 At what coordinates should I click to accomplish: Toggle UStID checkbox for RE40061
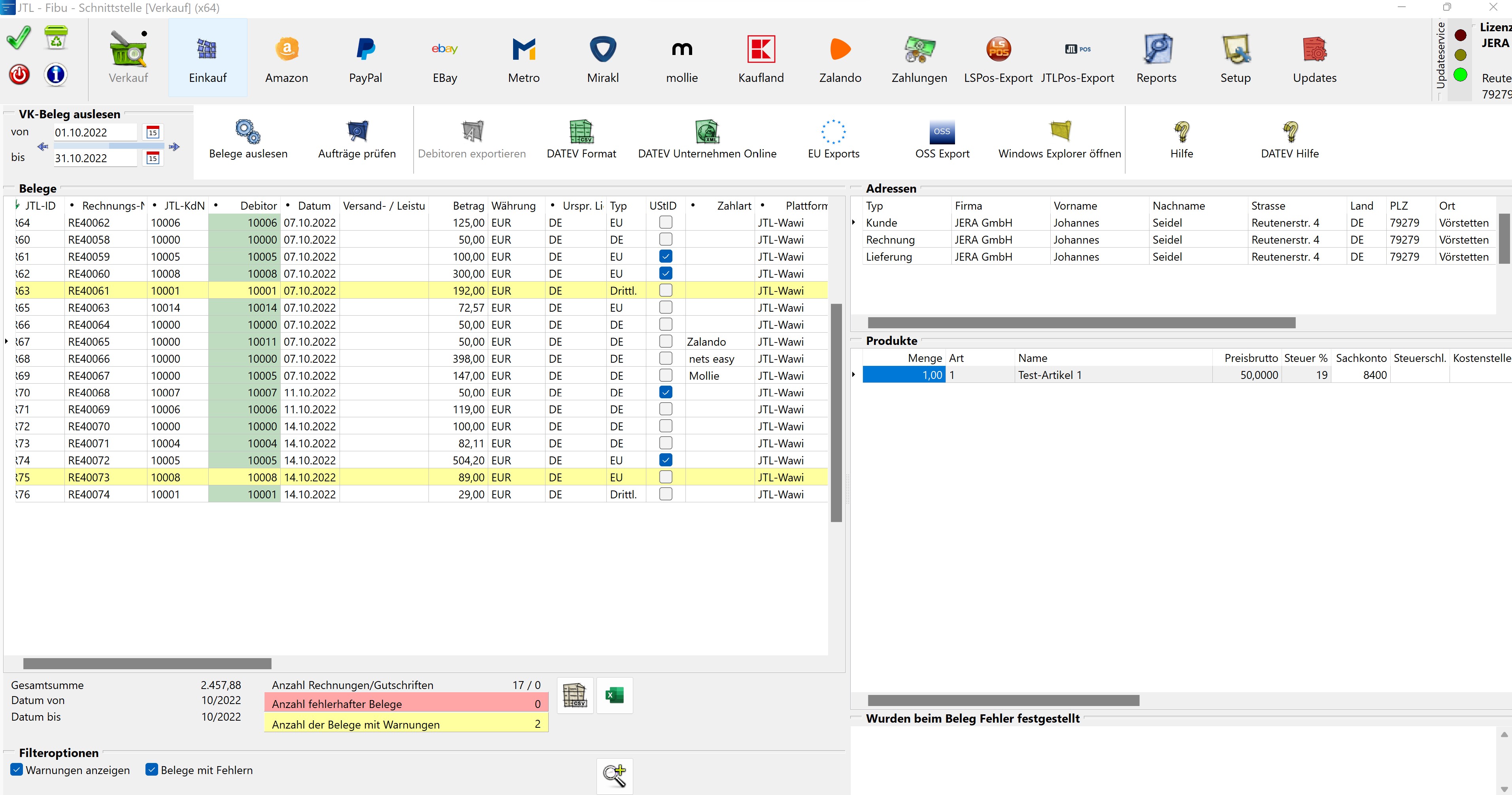click(666, 291)
